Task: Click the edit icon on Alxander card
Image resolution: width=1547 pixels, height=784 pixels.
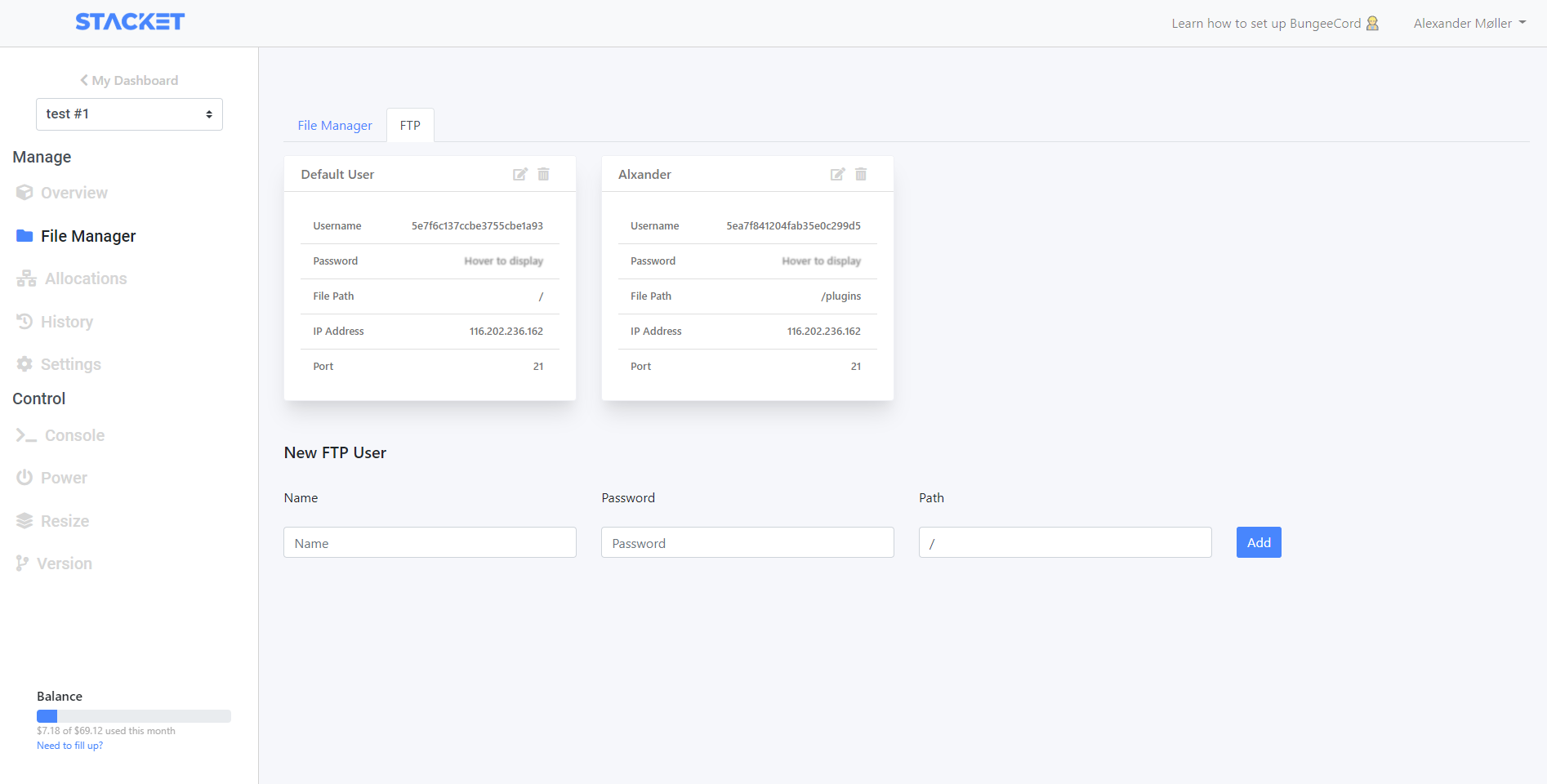Action: pyautogui.click(x=837, y=174)
